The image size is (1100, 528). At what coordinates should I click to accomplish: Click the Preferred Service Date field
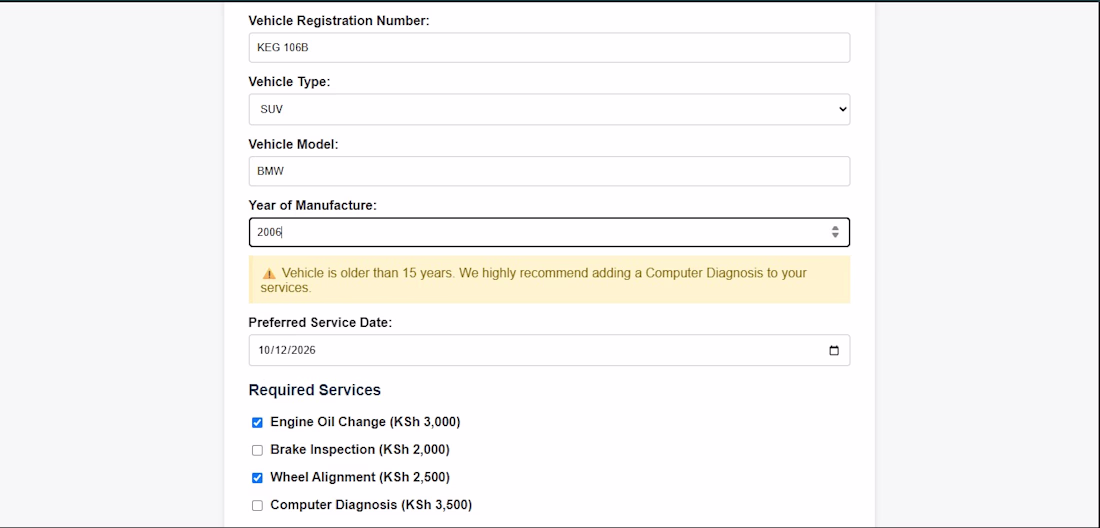coord(549,350)
